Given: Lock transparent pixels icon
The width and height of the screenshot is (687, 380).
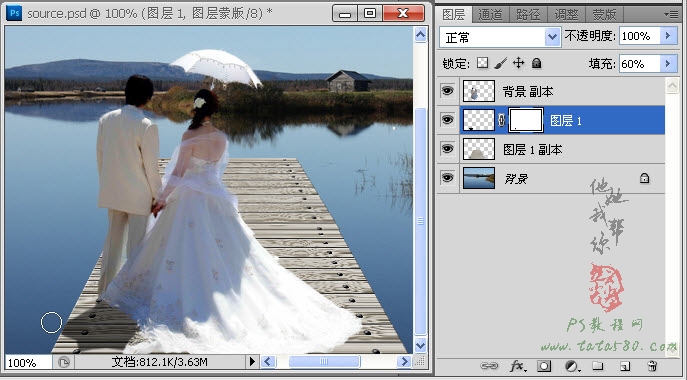Looking at the screenshot, I should pyautogui.click(x=482, y=64).
